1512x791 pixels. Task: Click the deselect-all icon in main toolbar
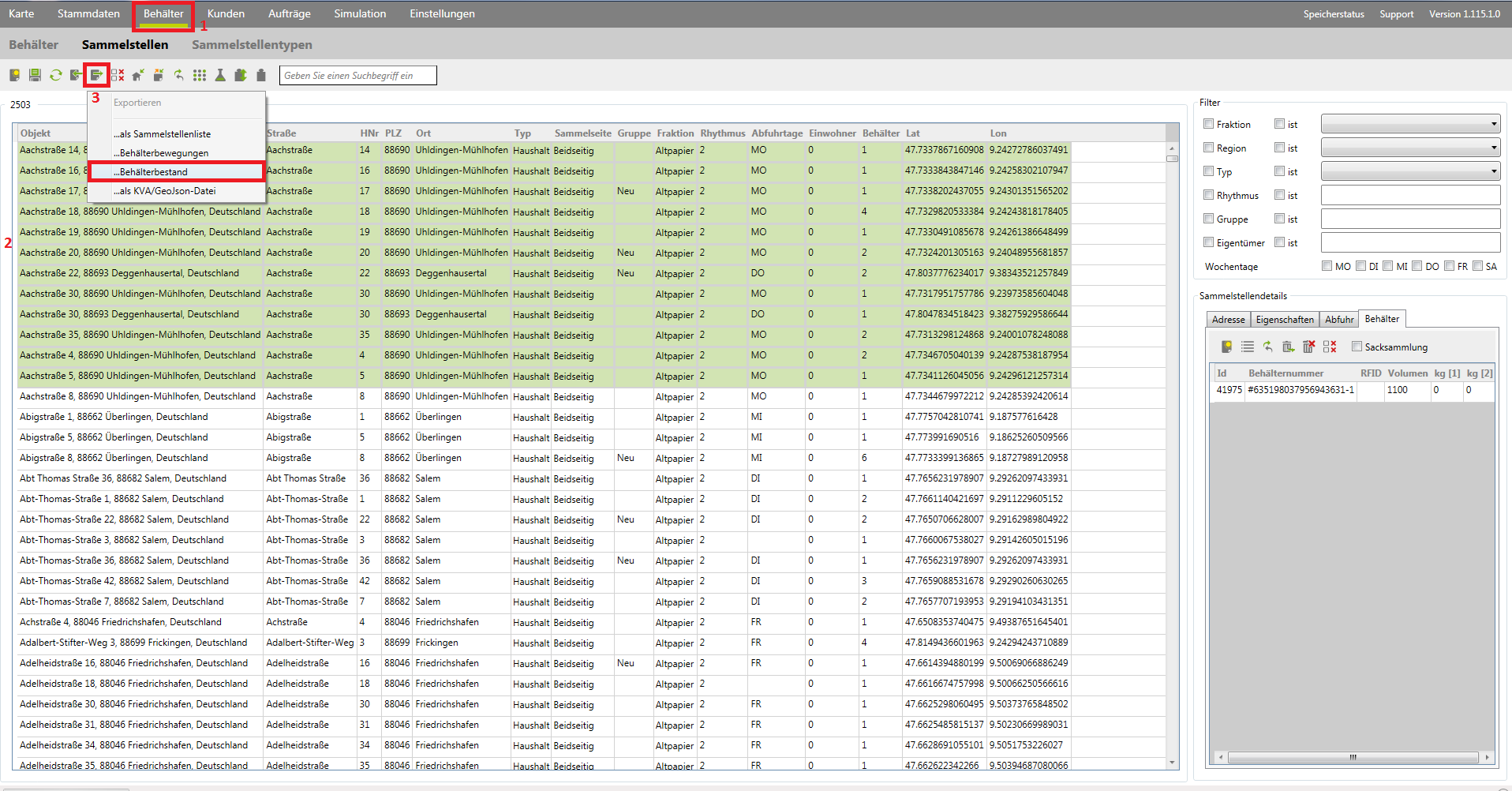coord(118,75)
